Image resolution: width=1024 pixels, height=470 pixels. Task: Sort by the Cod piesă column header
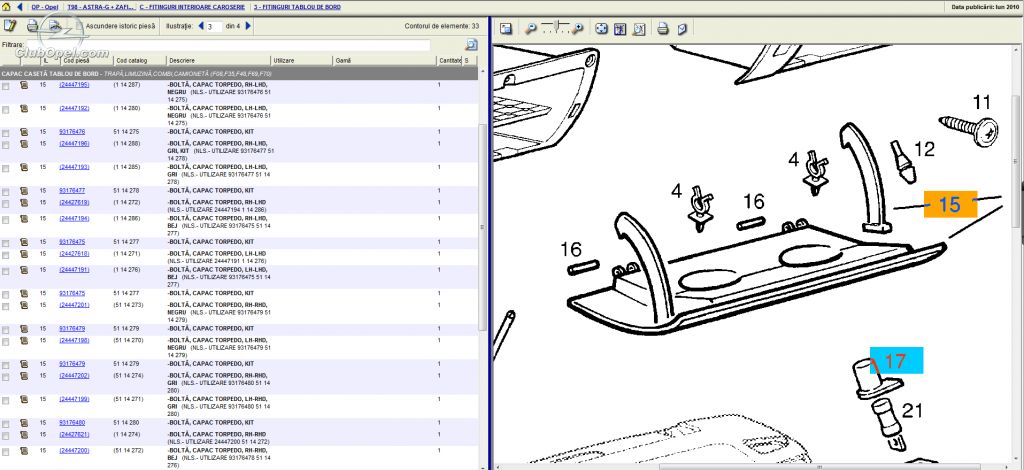click(77, 60)
